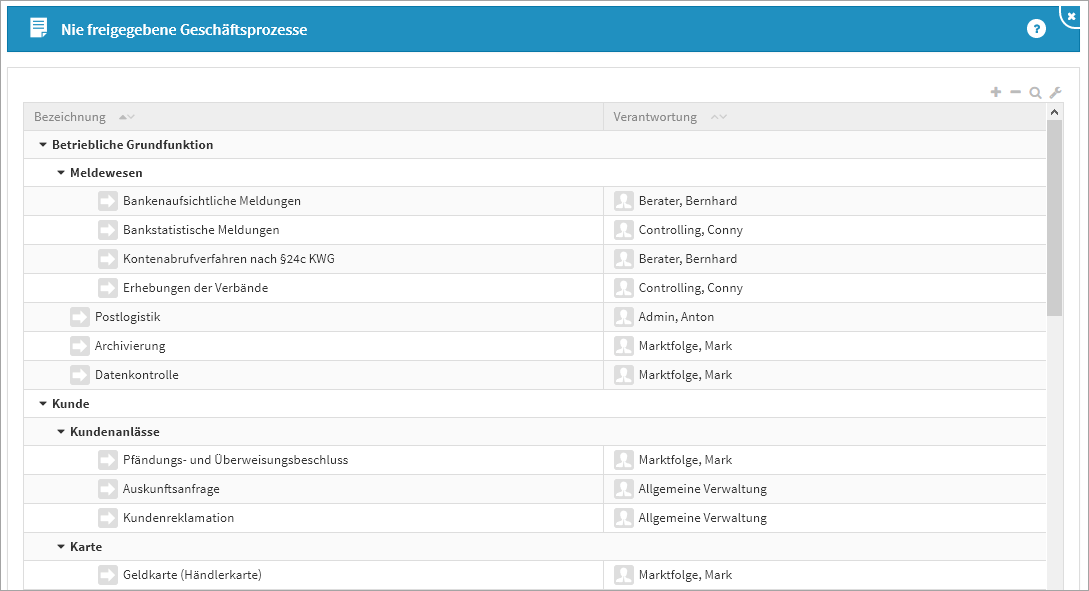Click the minus icon to collapse all
This screenshot has width=1089, height=591.
click(1015, 92)
